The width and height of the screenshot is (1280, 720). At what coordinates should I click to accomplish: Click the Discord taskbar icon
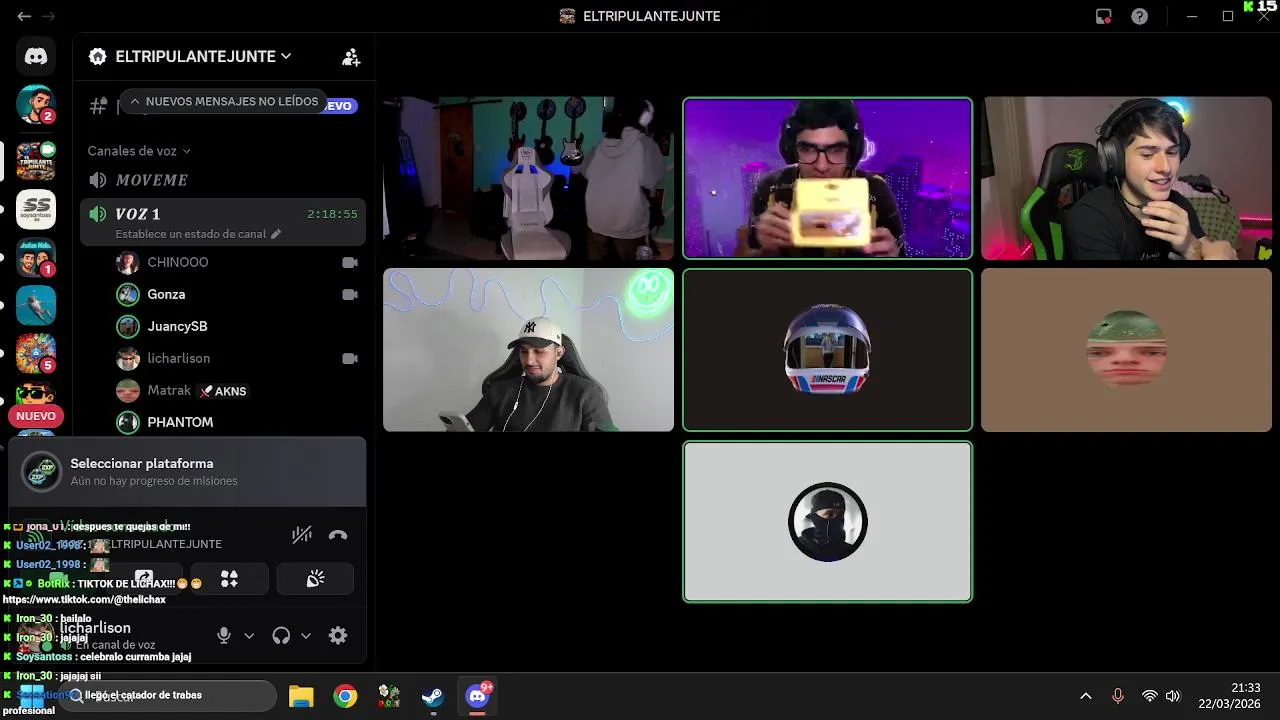(478, 696)
